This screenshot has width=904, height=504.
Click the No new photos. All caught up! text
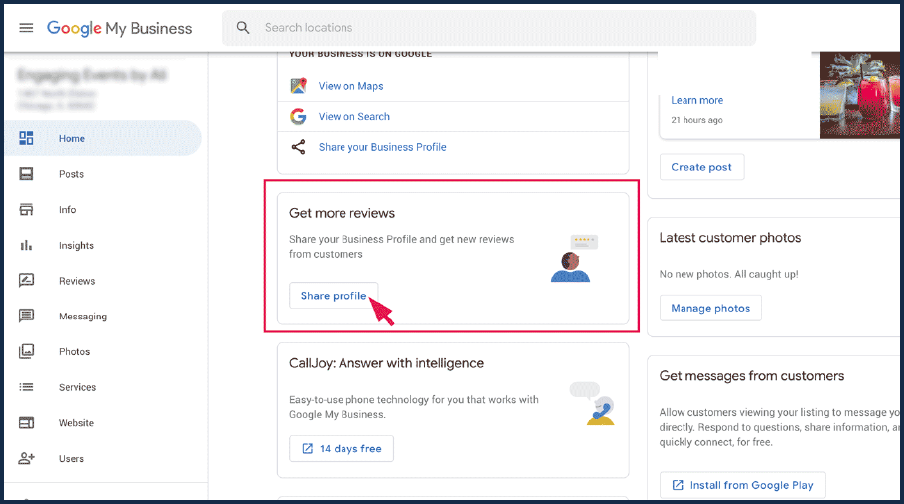[729, 274]
